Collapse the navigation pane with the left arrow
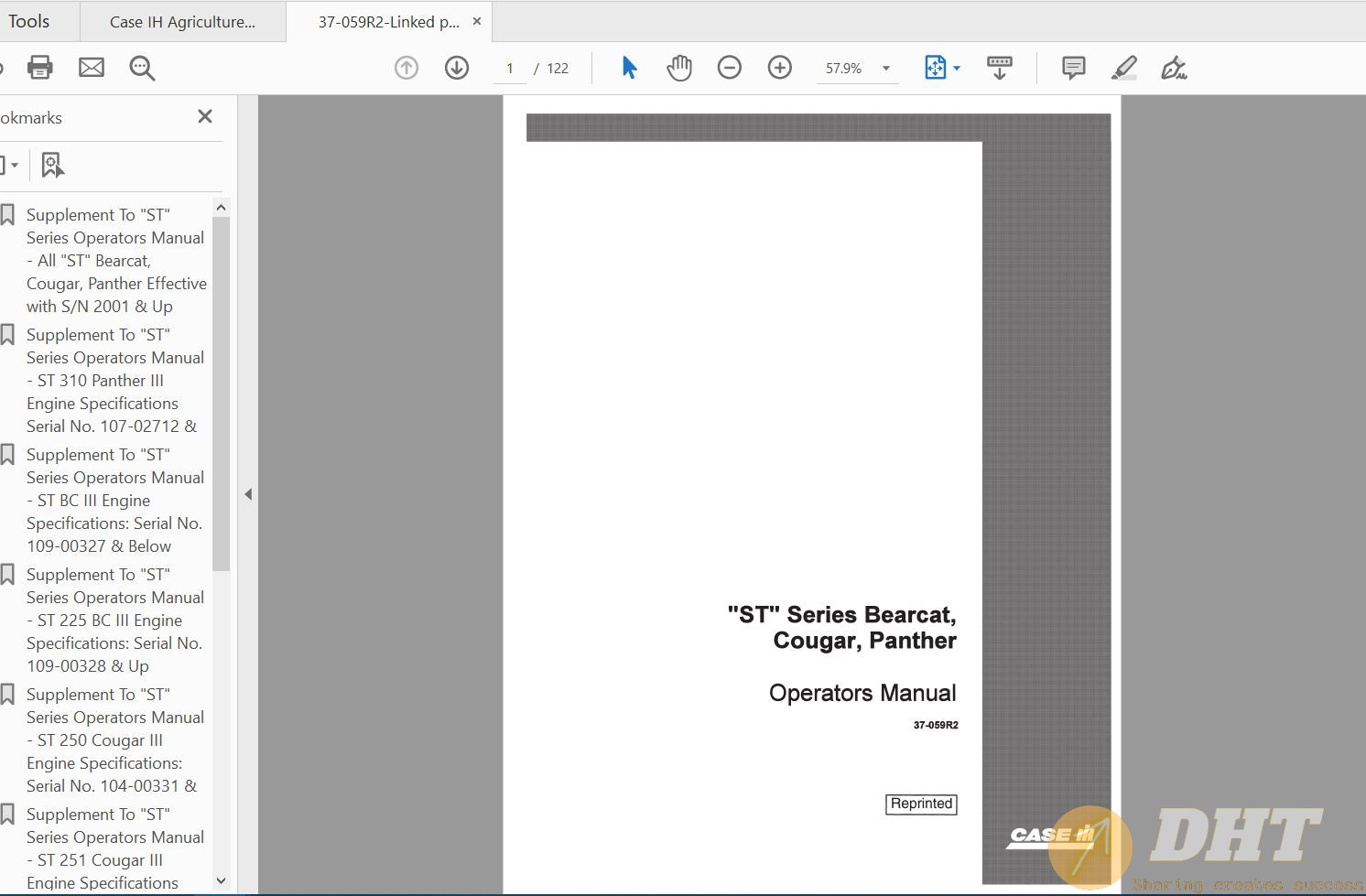Viewport: 1366px width, 896px height. click(248, 494)
